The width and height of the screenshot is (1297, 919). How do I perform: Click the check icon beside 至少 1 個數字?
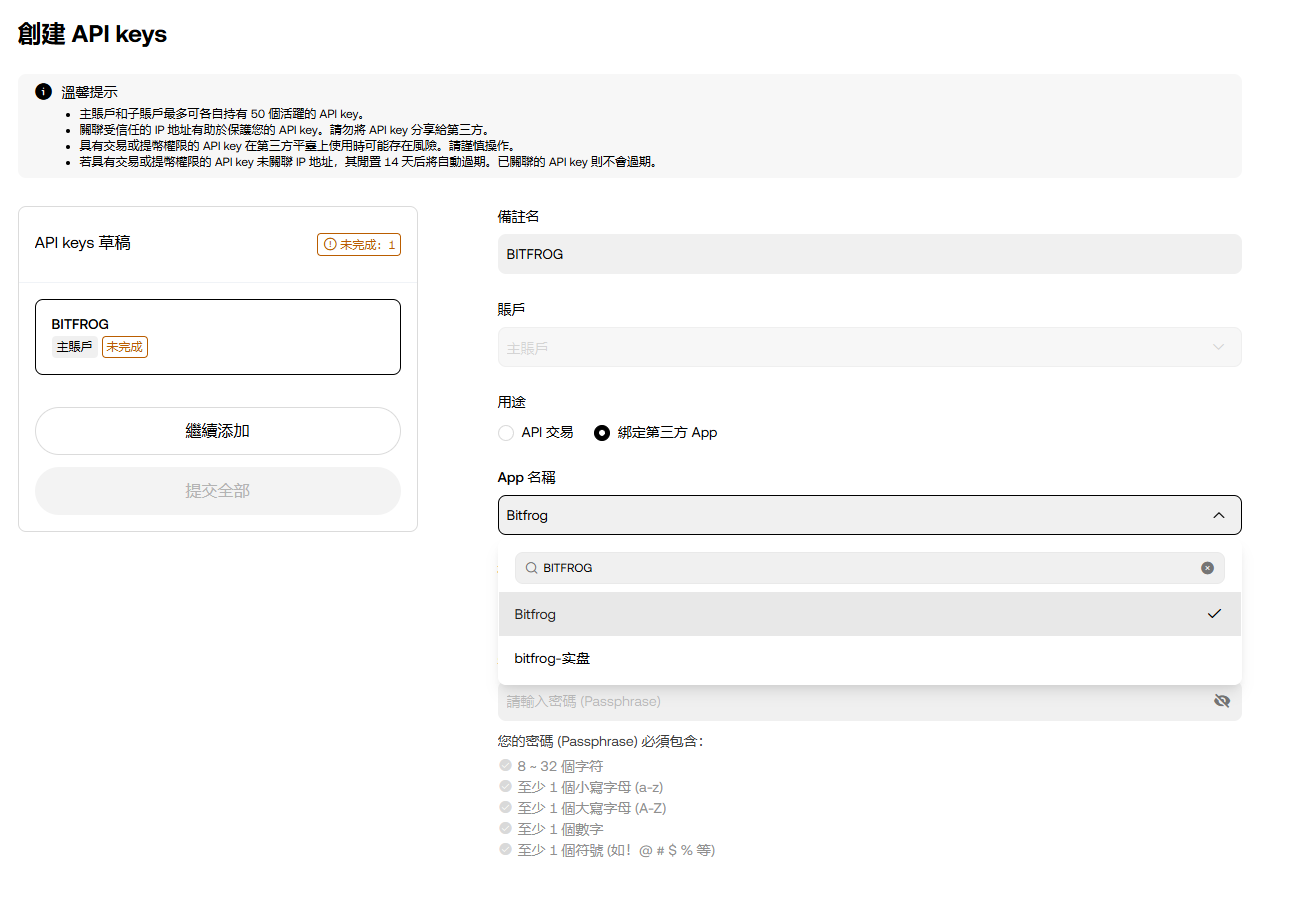505,828
